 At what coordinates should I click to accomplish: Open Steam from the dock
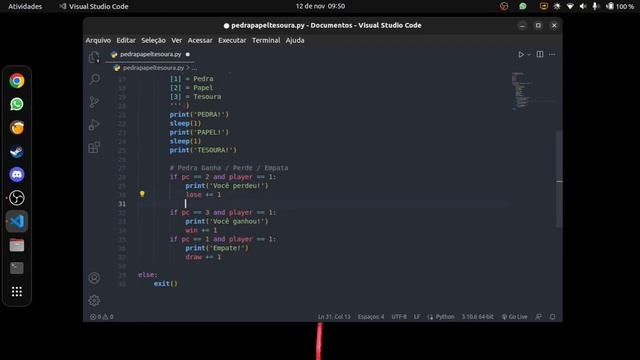(17, 151)
